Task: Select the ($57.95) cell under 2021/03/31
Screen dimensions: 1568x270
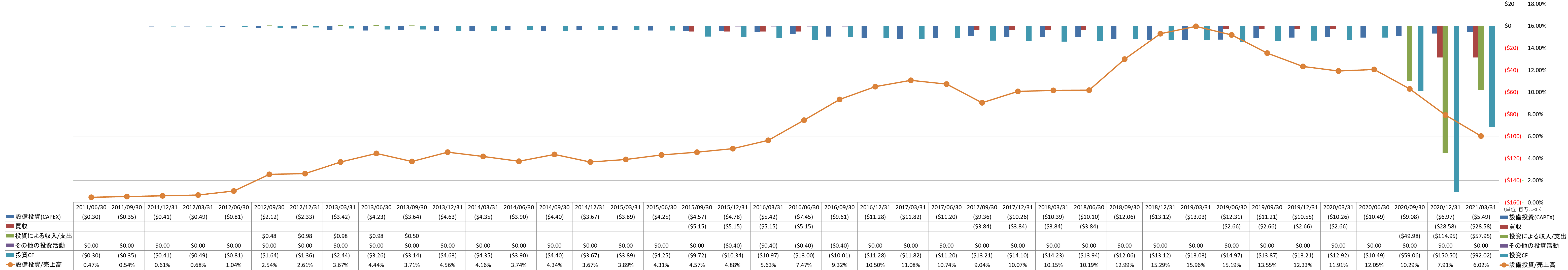Action: tap(1481, 236)
